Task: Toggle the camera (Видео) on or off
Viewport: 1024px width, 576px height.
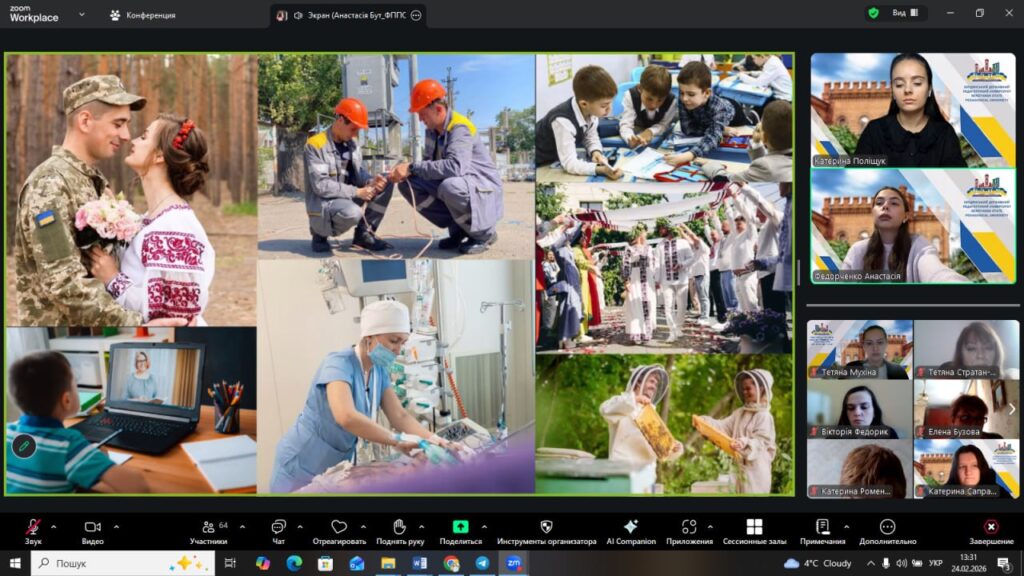Action: tap(93, 526)
